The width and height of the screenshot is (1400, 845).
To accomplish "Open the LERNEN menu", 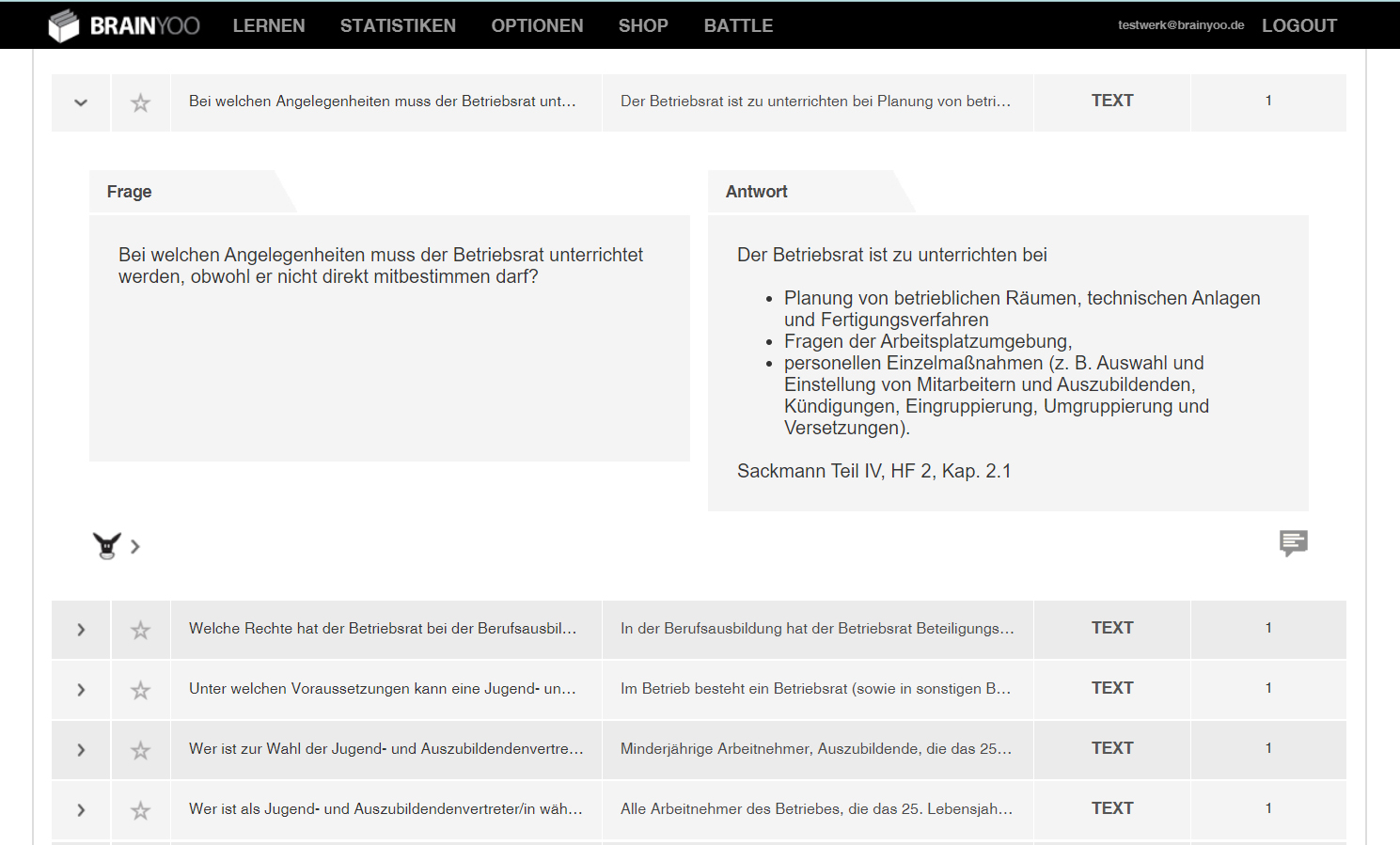I will click(x=269, y=25).
